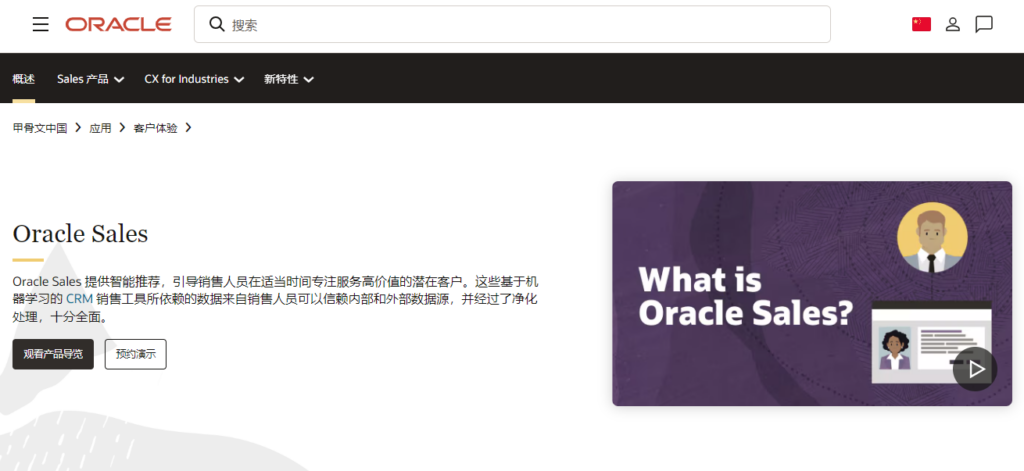The width and height of the screenshot is (1024, 471).
Task: Click the Oracle logo
Action: [118, 25]
